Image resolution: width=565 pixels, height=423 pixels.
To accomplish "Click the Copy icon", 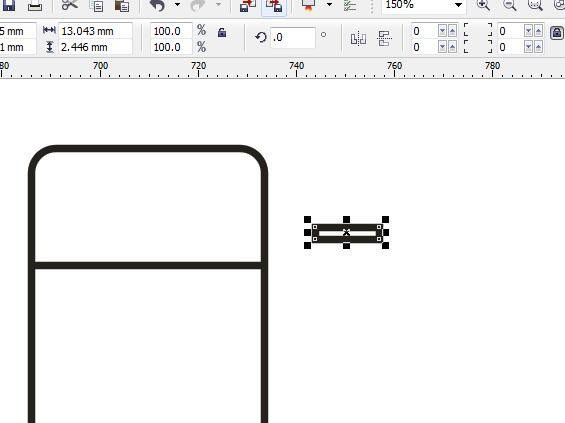I will [x=96, y=6].
